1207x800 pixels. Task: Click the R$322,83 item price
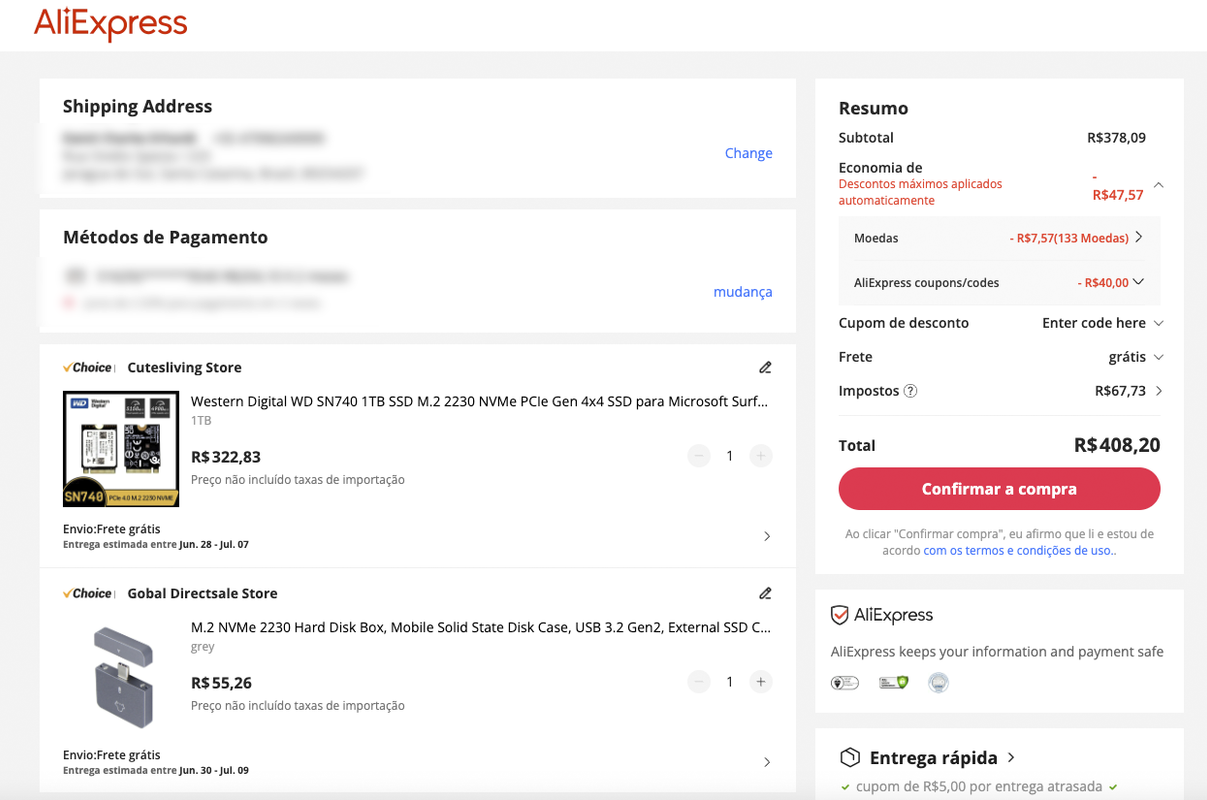pos(226,457)
